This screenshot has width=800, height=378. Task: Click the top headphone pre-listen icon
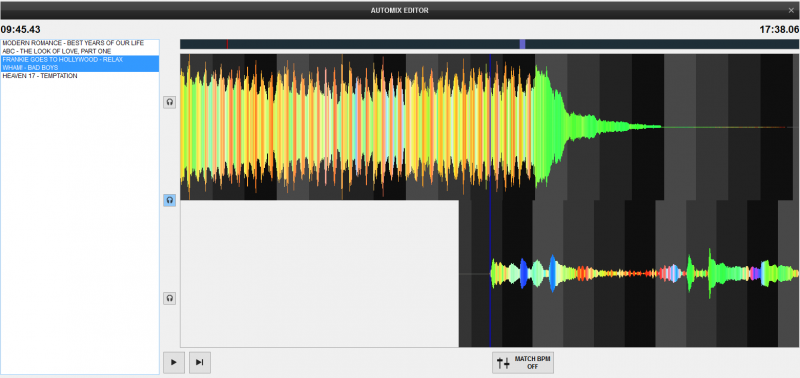coord(169,102)
